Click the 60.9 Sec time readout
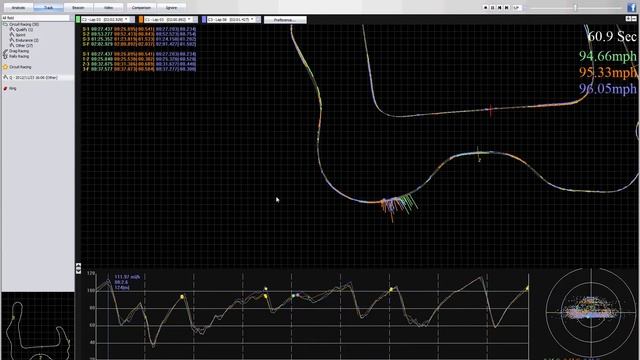Screen dimensions: 640x360 [x=611, y=36]
